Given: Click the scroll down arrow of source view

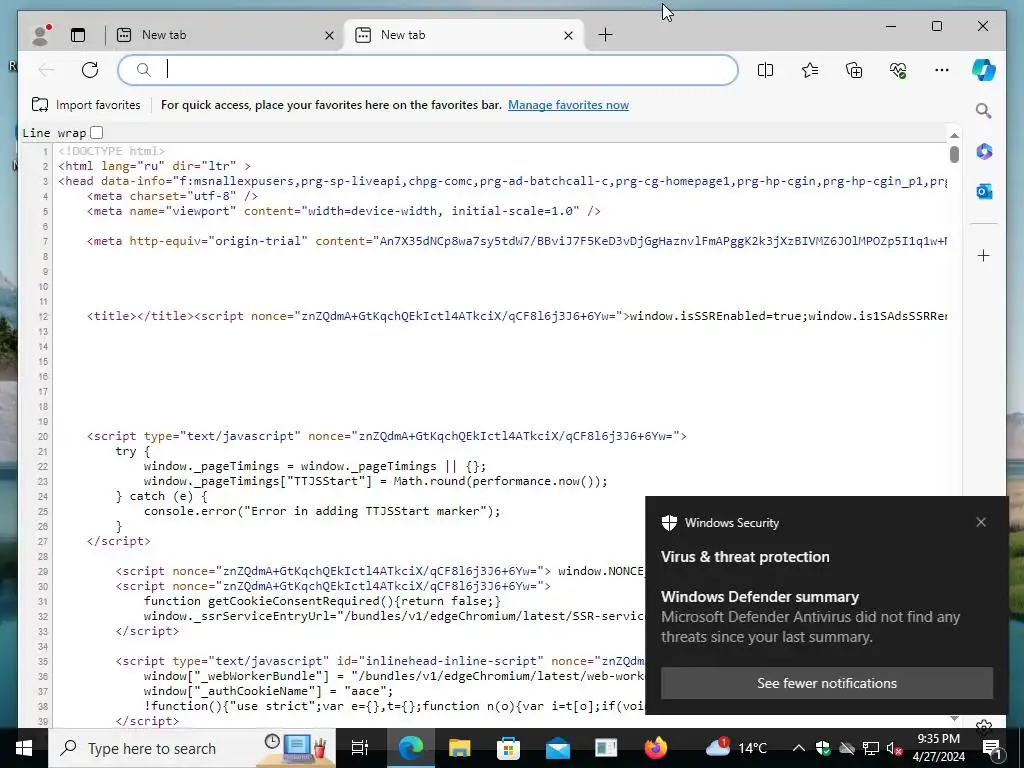Looking at the screenshot, I should pyautogui.click(x=954, y=718).
